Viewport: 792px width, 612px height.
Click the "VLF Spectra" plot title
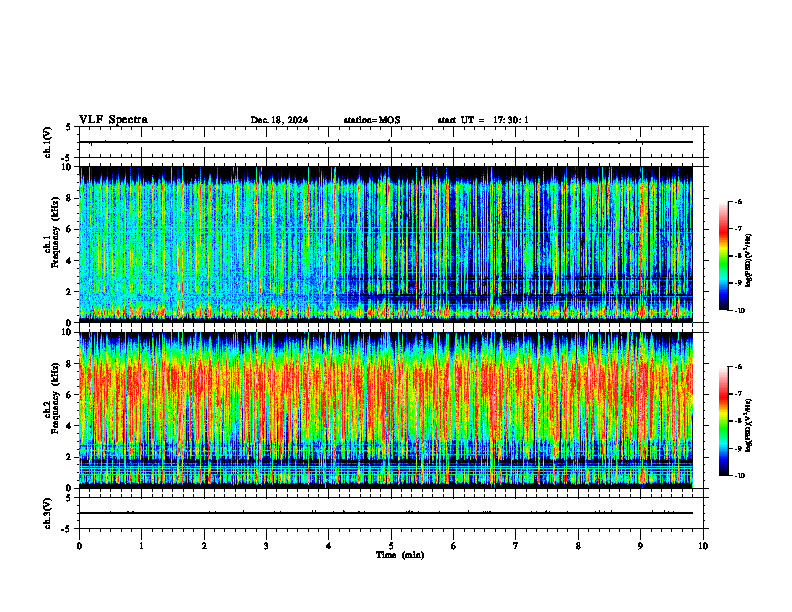tap(113, 120)
